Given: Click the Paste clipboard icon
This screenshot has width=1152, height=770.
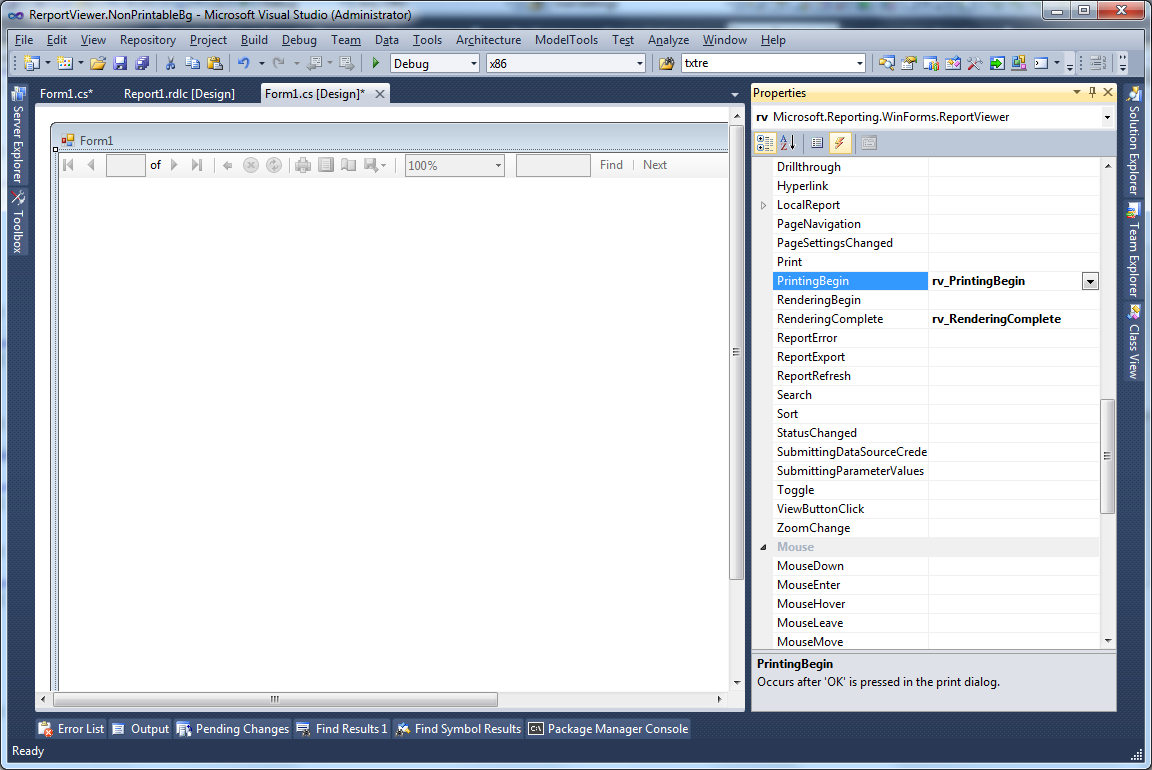Looking at the screenshot, I should coord(215,63).
